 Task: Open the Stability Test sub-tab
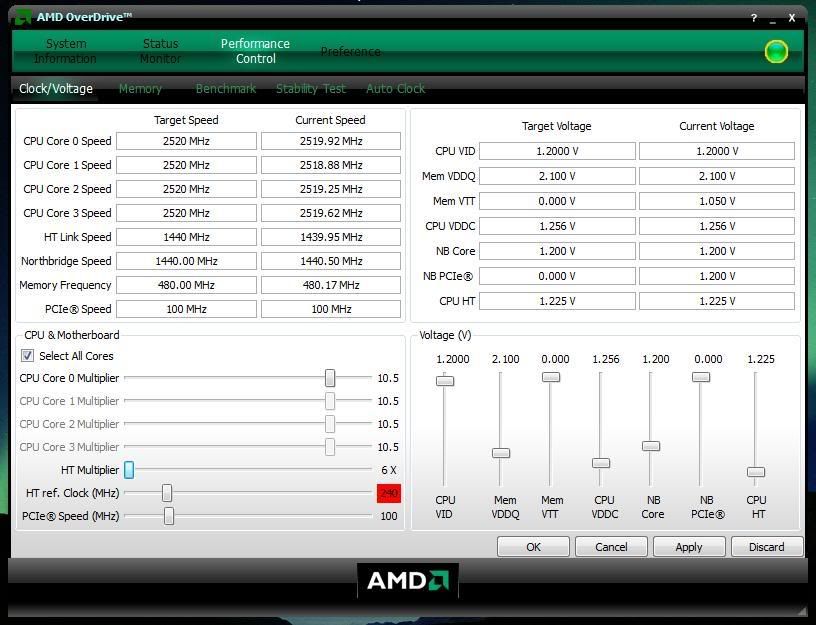[311, 88]
